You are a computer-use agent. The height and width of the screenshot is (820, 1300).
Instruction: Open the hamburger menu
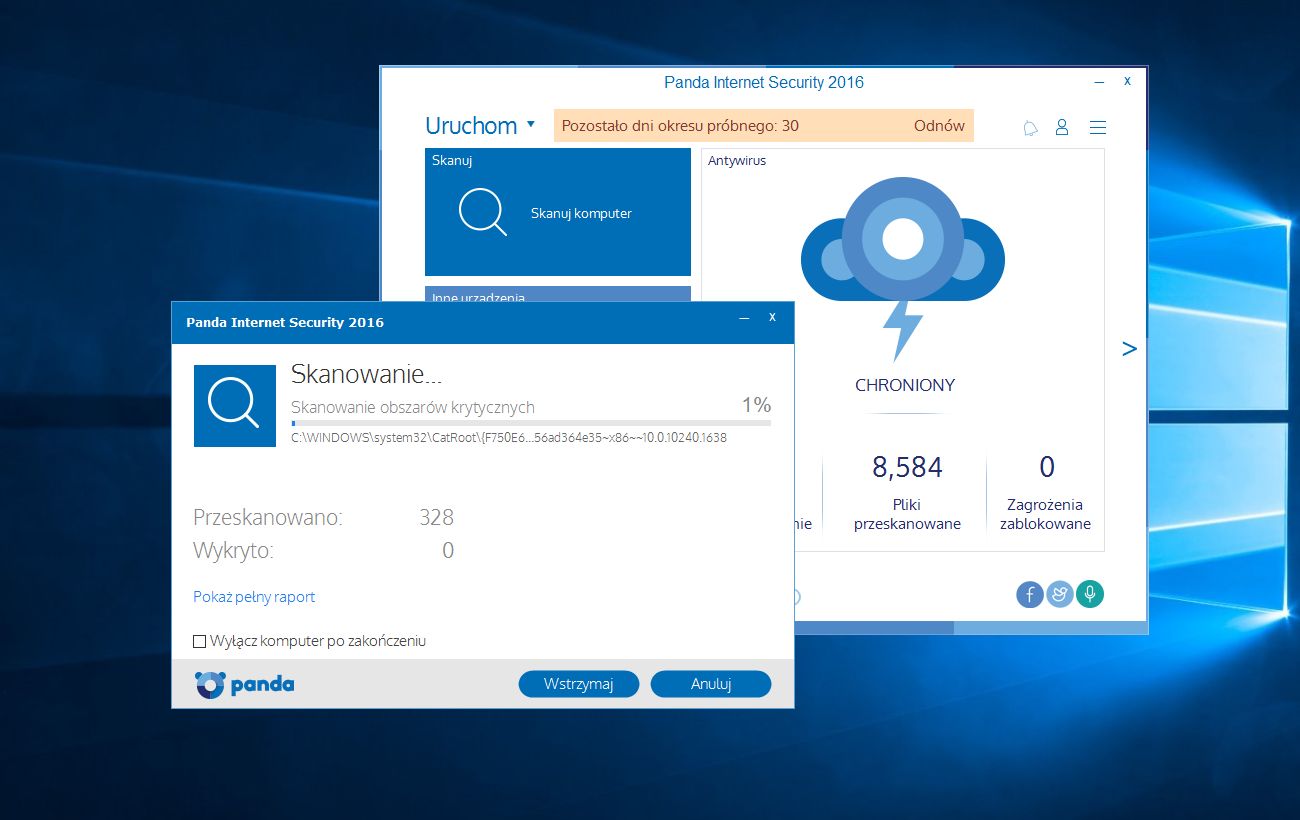click(1097, 127)
